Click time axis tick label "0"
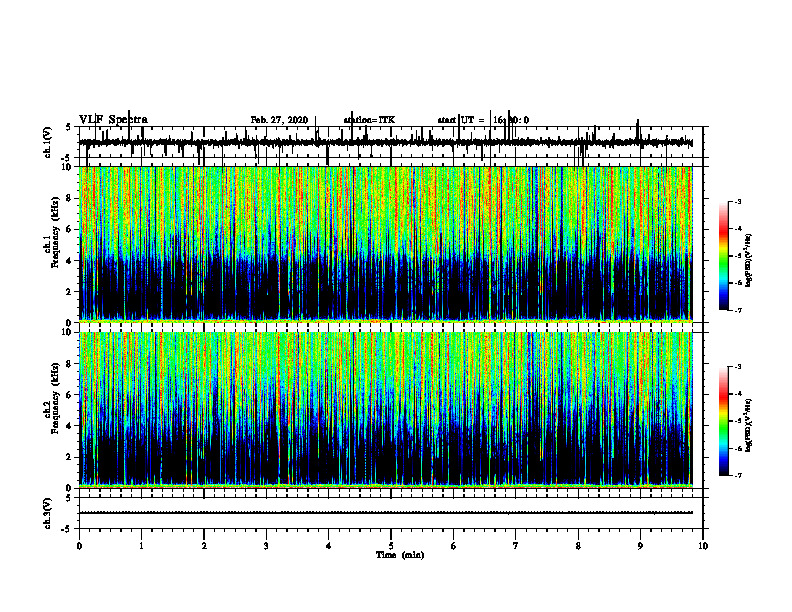This screenshot has width=792, height=612. pos(79,546)
